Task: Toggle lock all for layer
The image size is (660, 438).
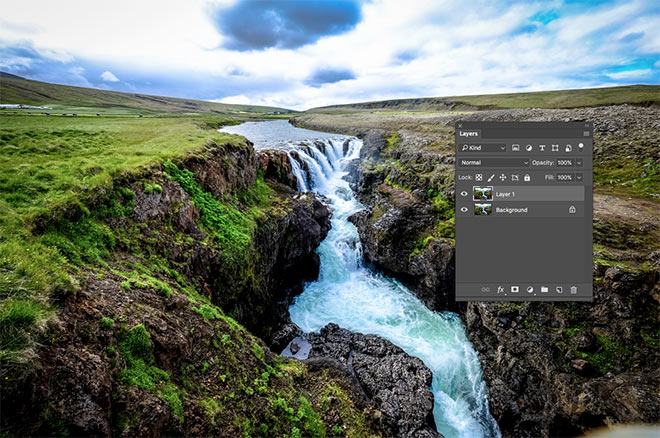Action: 527,178
